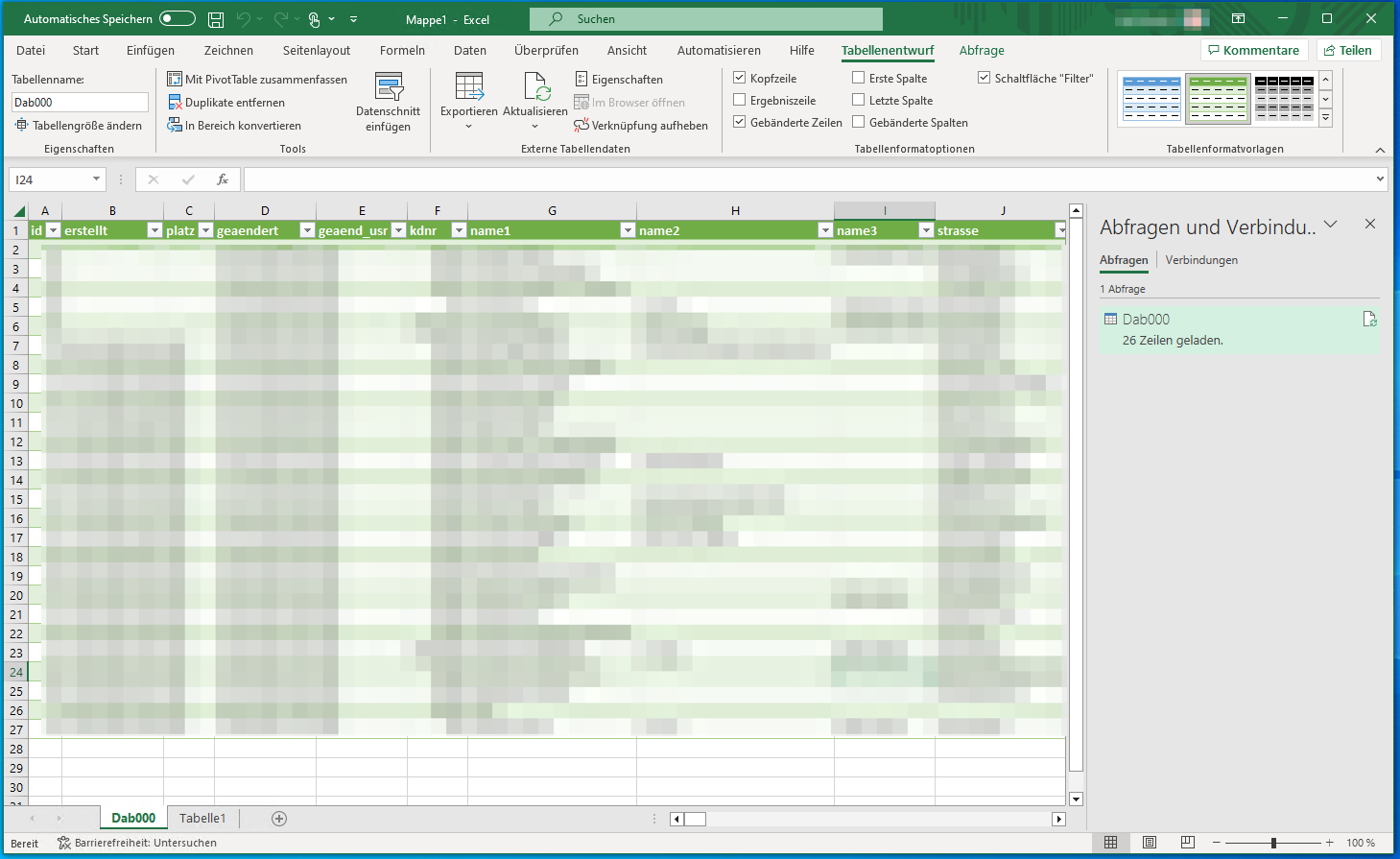Image resolution: width=1400 pixels, height=859 pixels.
Task: Open the filter dropdown for name1 column
Action: pyautogui.click(x=628, y=230)
